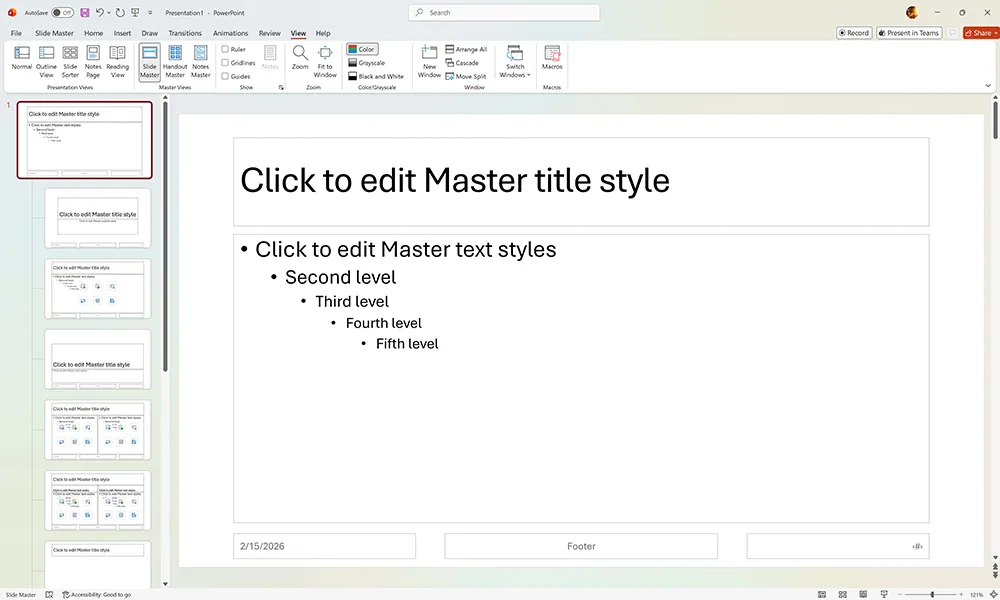Switch to the Slide Master ribbon tab
This screenshot has height=600, width=1000.
point(56,32)
